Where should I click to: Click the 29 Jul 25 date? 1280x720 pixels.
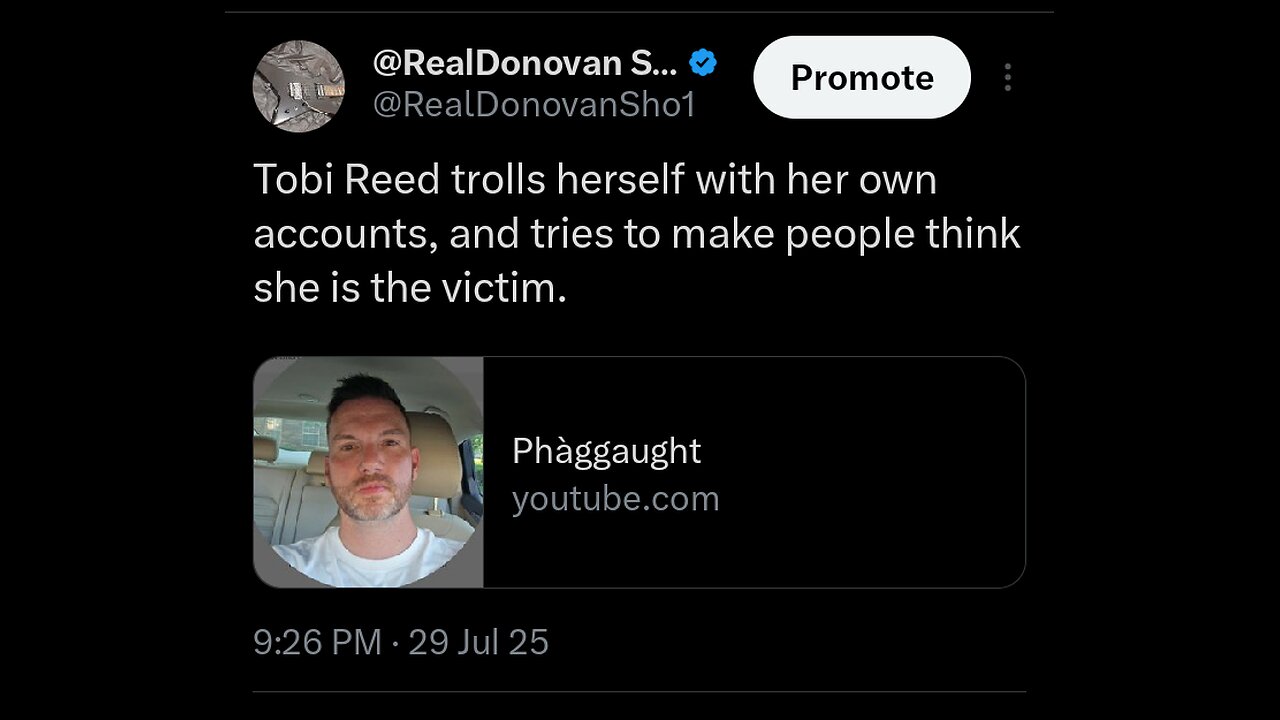tap(478, 642)
